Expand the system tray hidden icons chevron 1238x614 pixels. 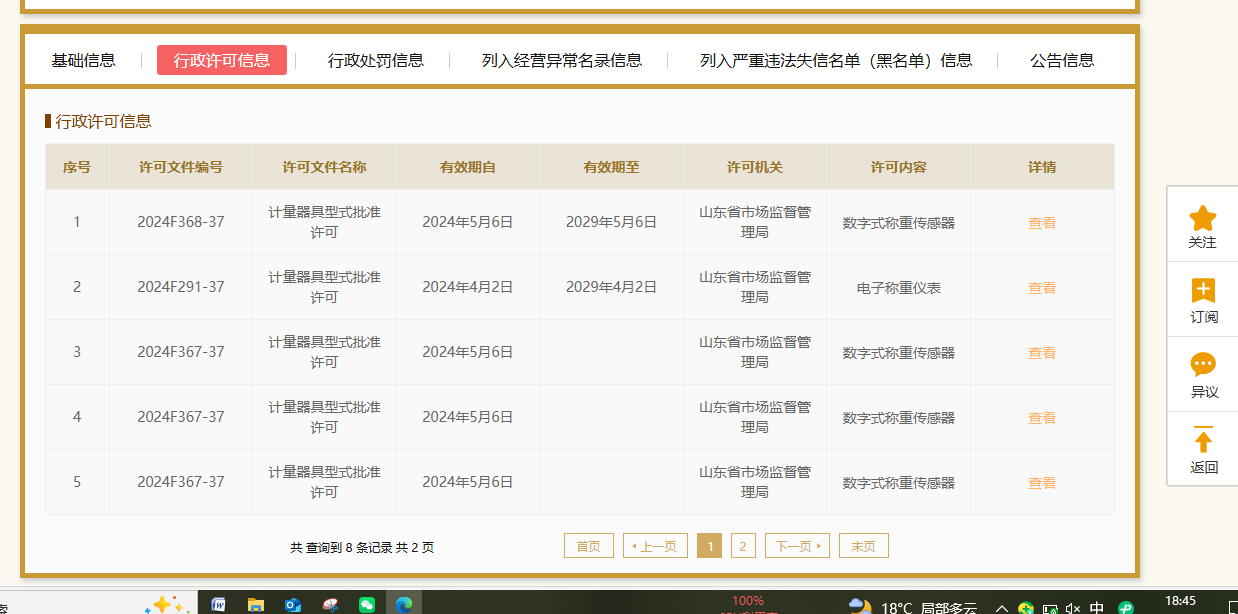click(x=1001, y=607)
